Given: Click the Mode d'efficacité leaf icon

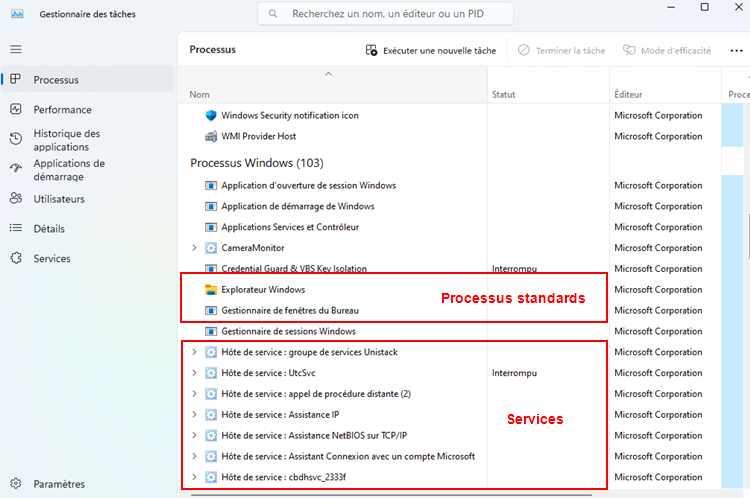Looking at the screenshot, I should pyautogui.click(x=629, y=50).
